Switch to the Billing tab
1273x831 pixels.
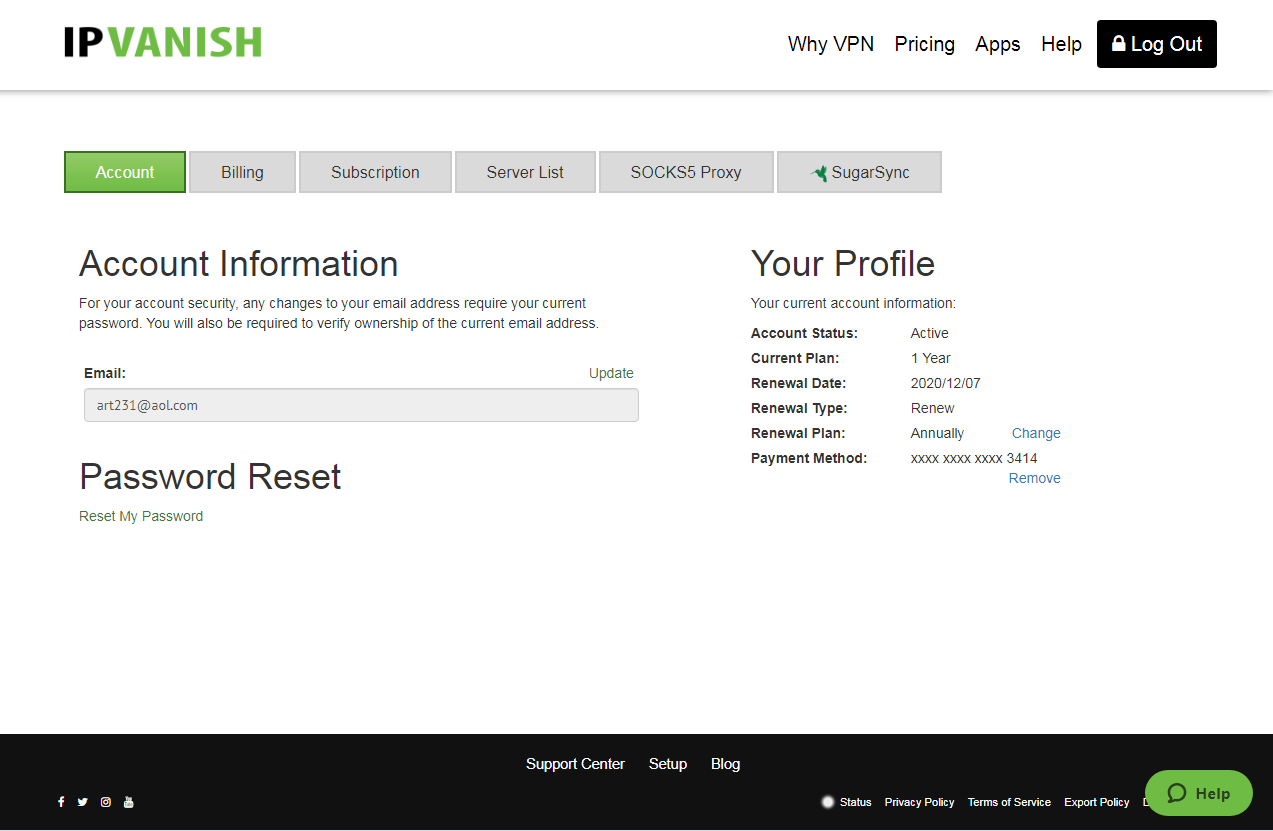pos(242,172)
